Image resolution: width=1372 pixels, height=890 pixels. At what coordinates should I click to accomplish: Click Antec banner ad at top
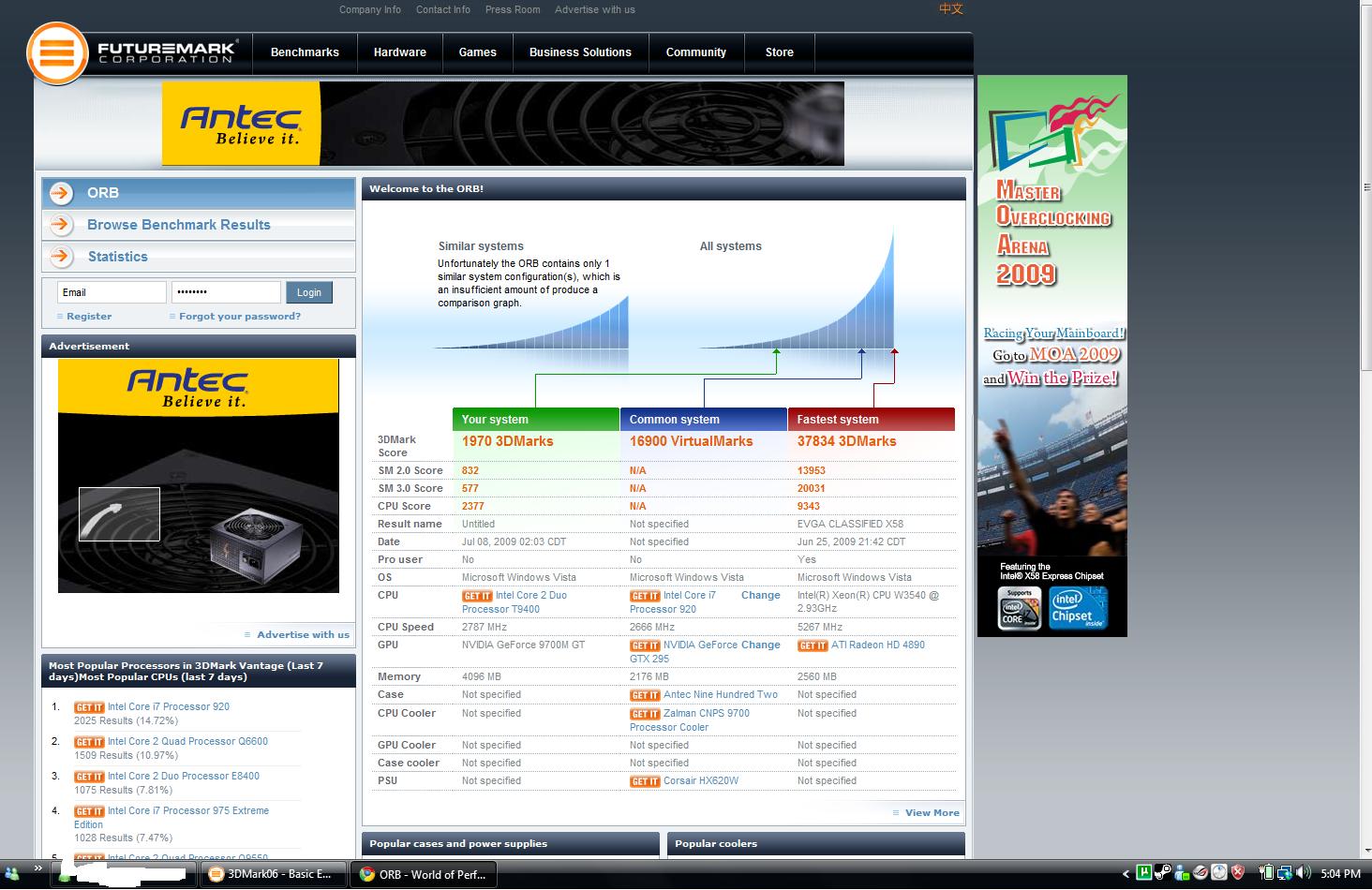[x=503, y=124]
